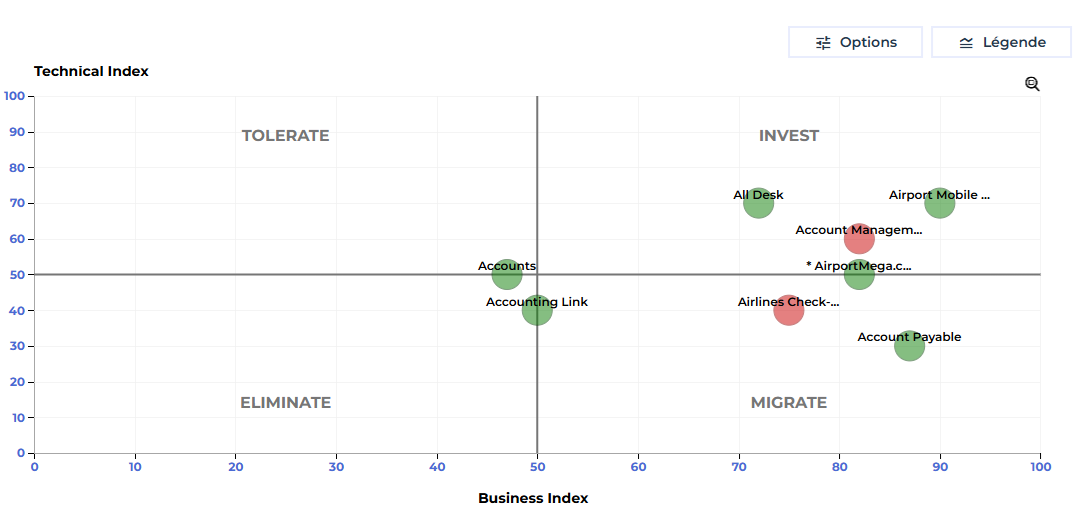Click the Business Index axis title

[533, 498]
